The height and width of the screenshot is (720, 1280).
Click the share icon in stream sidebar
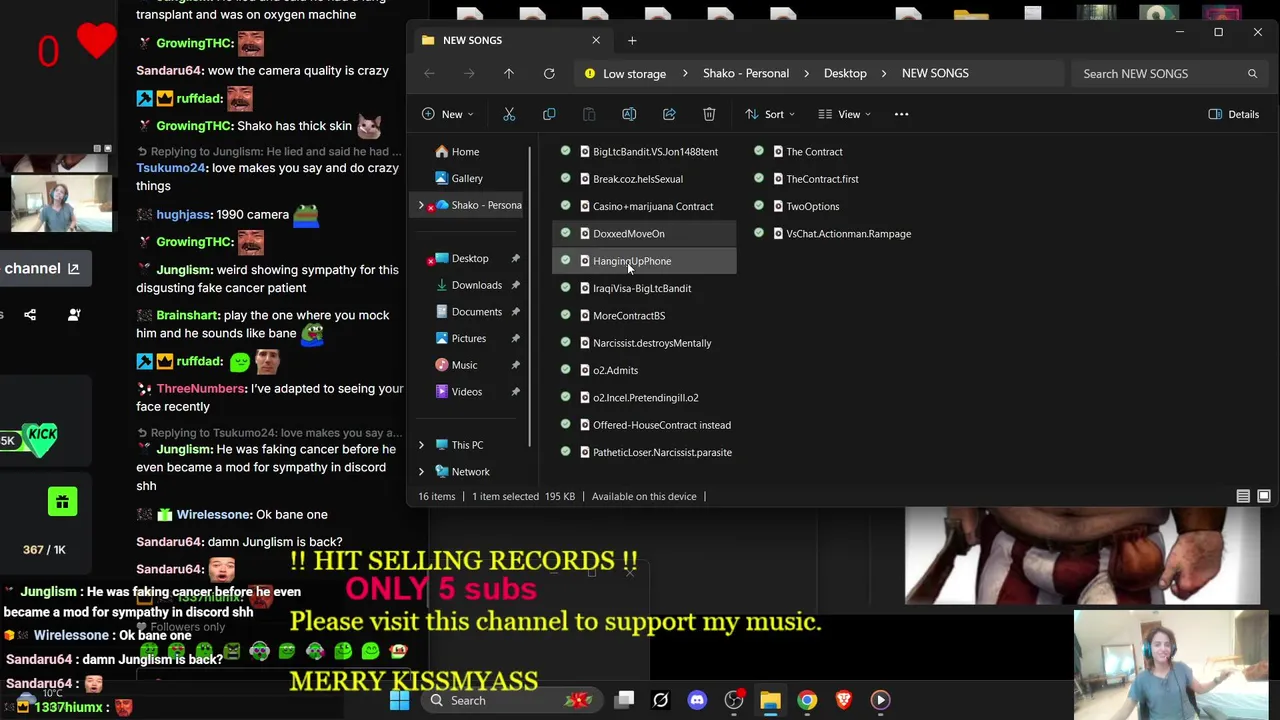click(30, 315)
